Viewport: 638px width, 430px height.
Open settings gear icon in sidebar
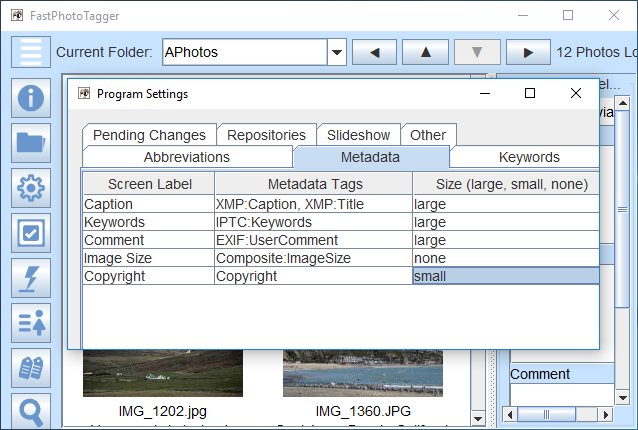pos(31,188)
